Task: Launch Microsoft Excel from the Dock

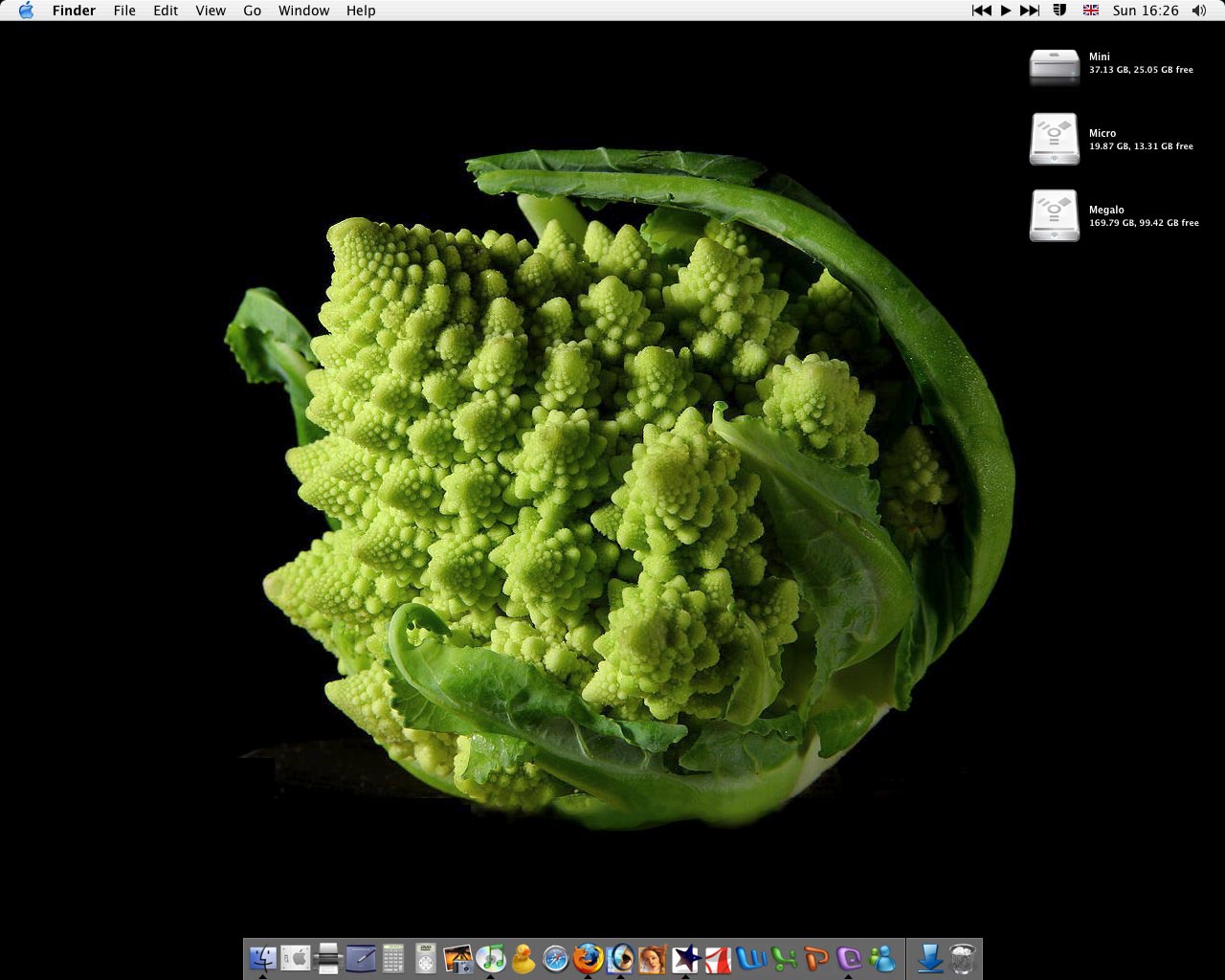Action: (x=784, y=958)
